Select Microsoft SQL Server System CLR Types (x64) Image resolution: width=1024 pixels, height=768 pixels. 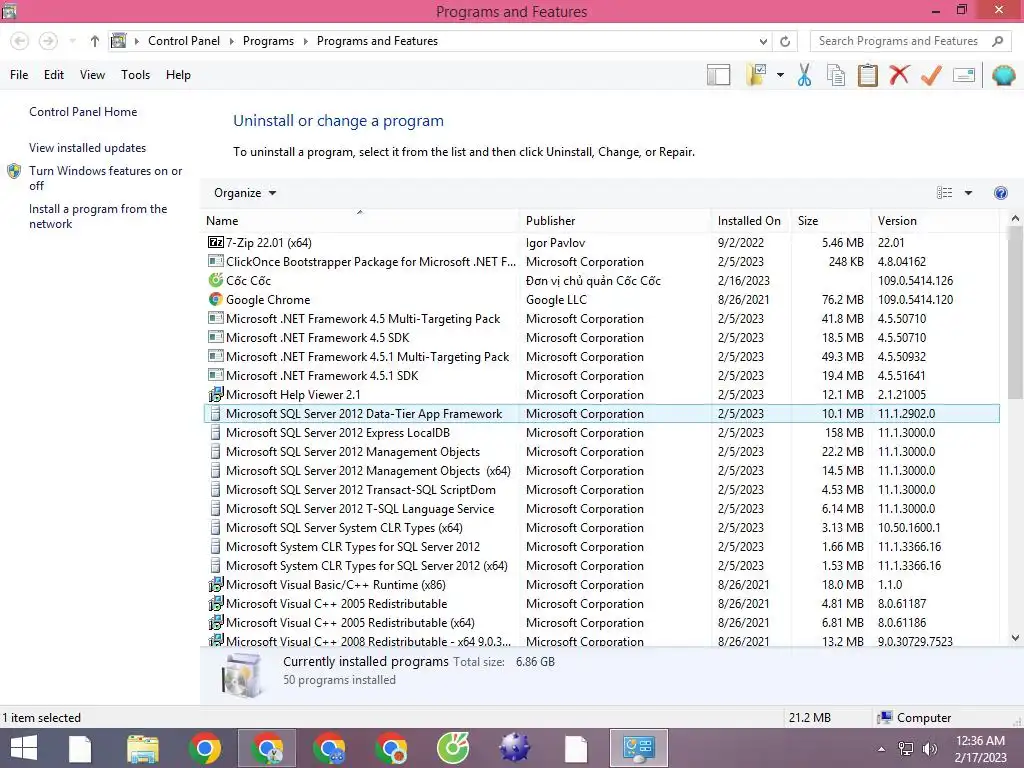601,528
